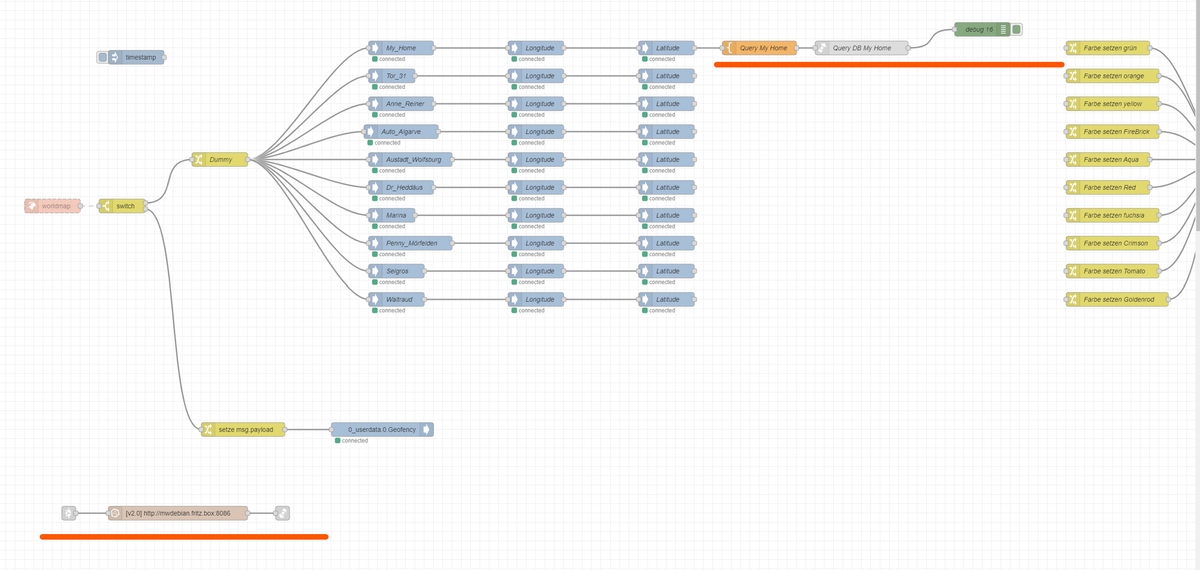Screen dimensions: 1200x570
Task: Click the Dummy node's output port
Action: click(248, 160)
